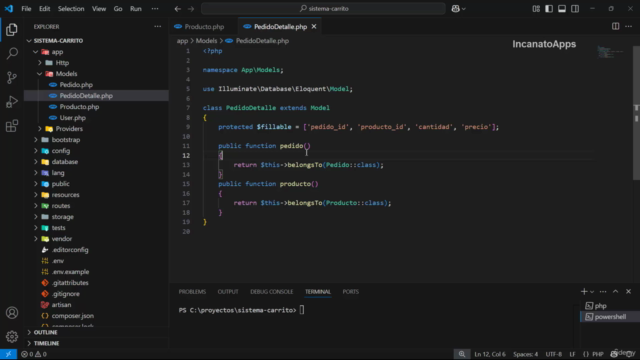The width and height of the screenshot is (640, 360).
Task: Create a new terminal with plus icon
Action: tap(584, 291)
